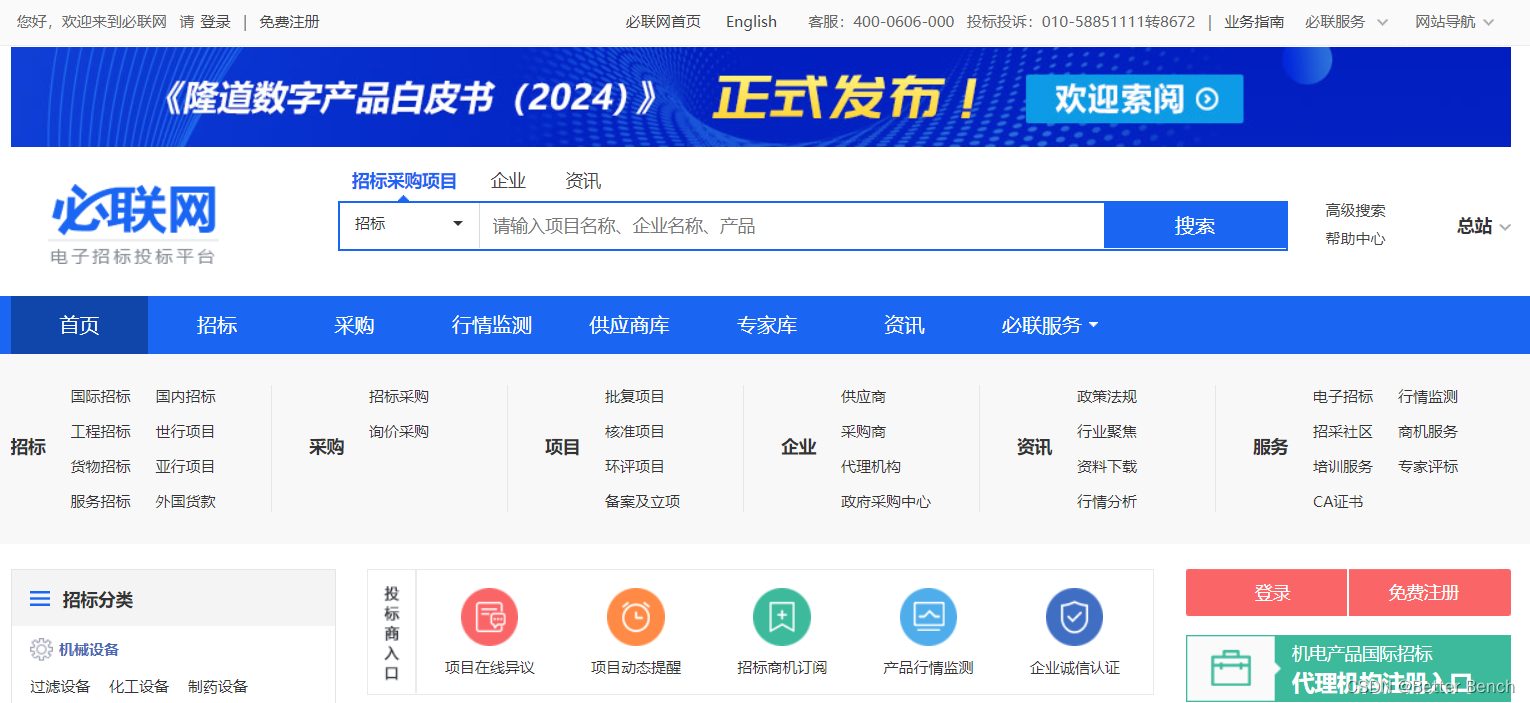Open 资料下载 link
Image resolution: width=1530 pixels, height=703 pixels.
point(1106,467)
